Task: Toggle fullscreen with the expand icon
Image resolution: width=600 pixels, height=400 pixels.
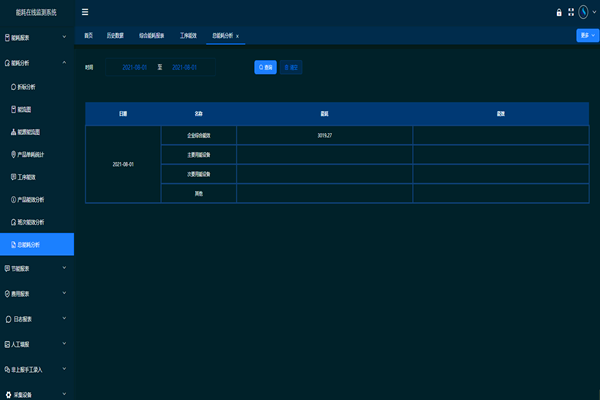Action: coord(571,13)
